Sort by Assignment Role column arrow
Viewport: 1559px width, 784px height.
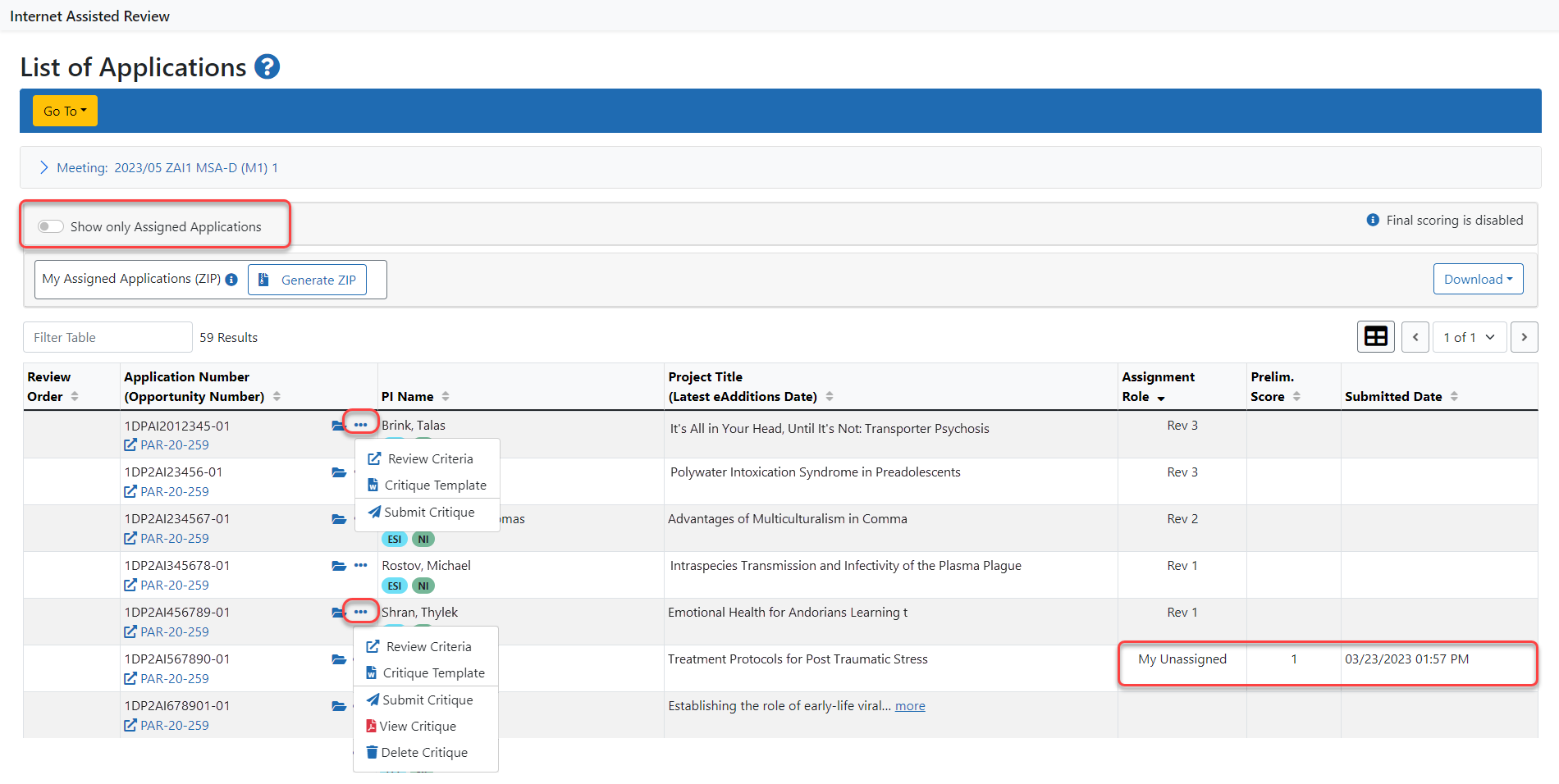[x=1161, y=398]
